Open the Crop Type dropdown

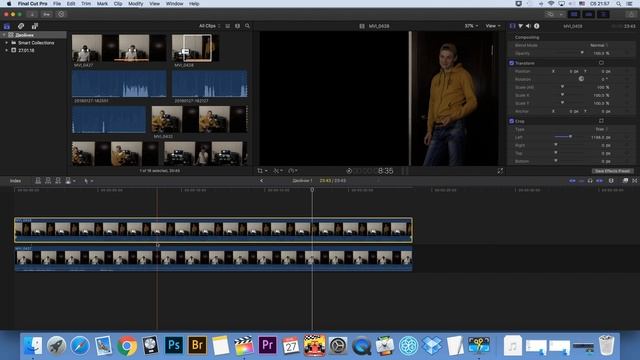click(601, 129)
